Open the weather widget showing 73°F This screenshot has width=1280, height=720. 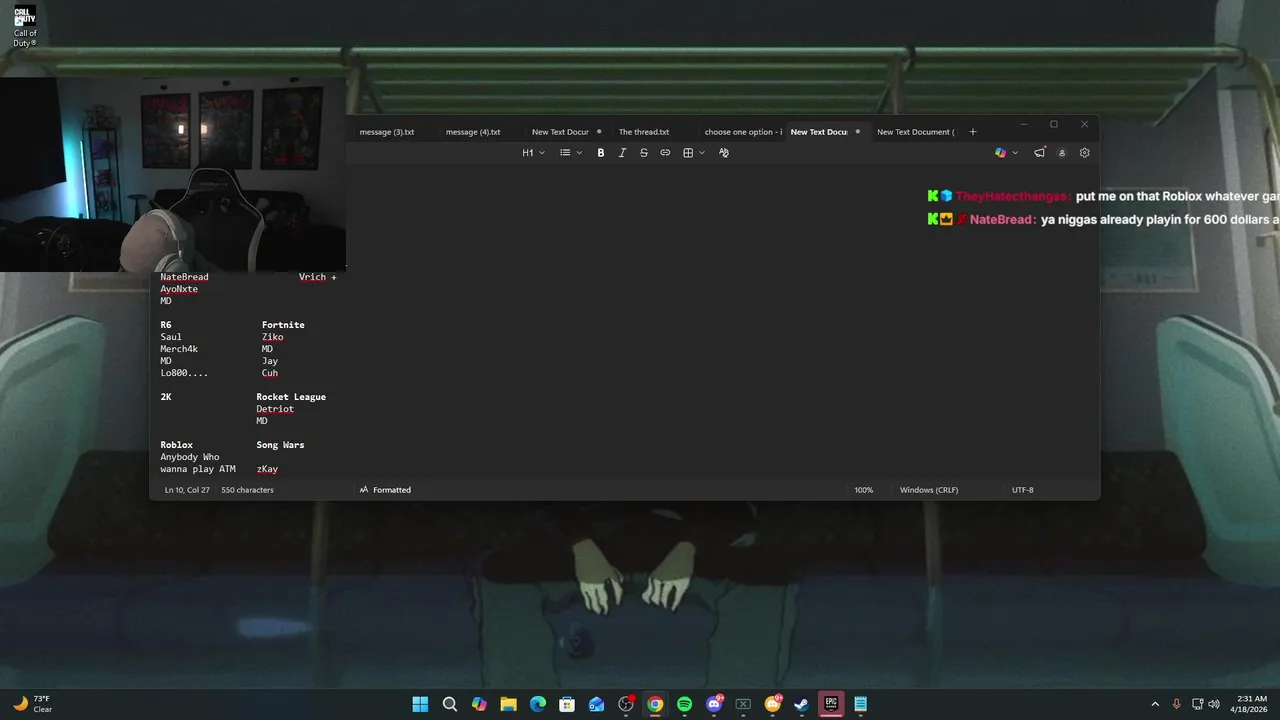coord(33,704)
